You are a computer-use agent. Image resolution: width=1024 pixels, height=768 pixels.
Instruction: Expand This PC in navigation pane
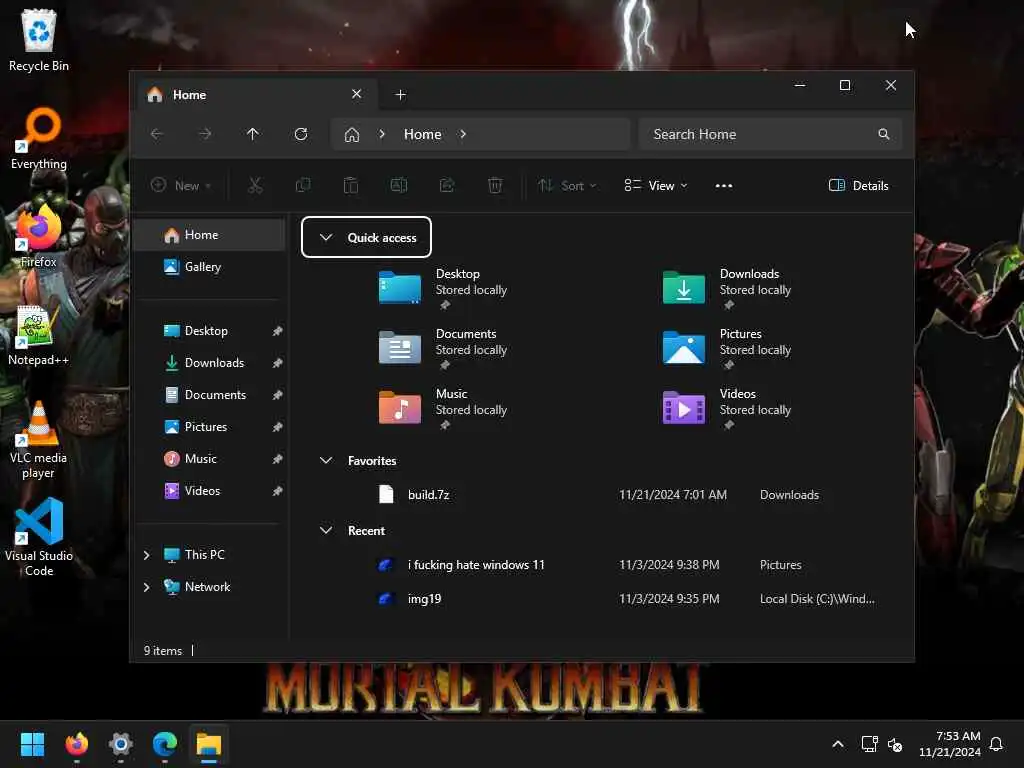[146, 555]
